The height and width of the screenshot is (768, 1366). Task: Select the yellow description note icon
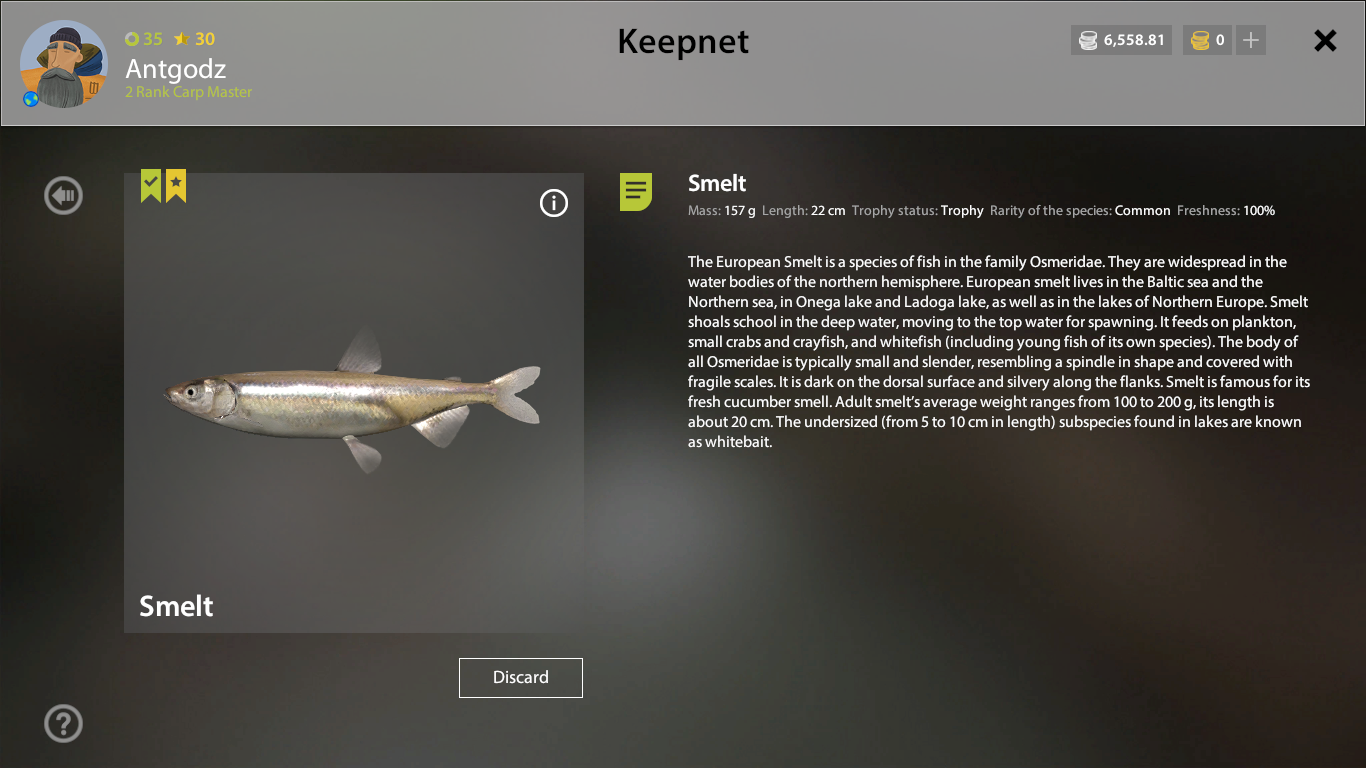pos(636,191)
